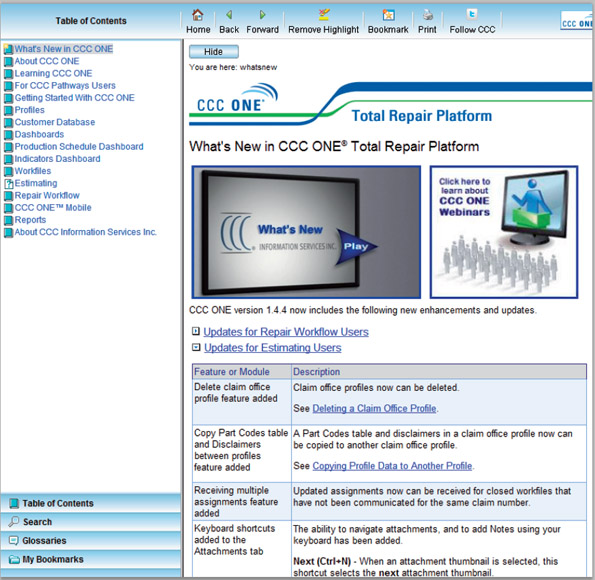Click open-book icon beside What's New
Viewport: 595px width, 580px height.
(x=8, y=49)
